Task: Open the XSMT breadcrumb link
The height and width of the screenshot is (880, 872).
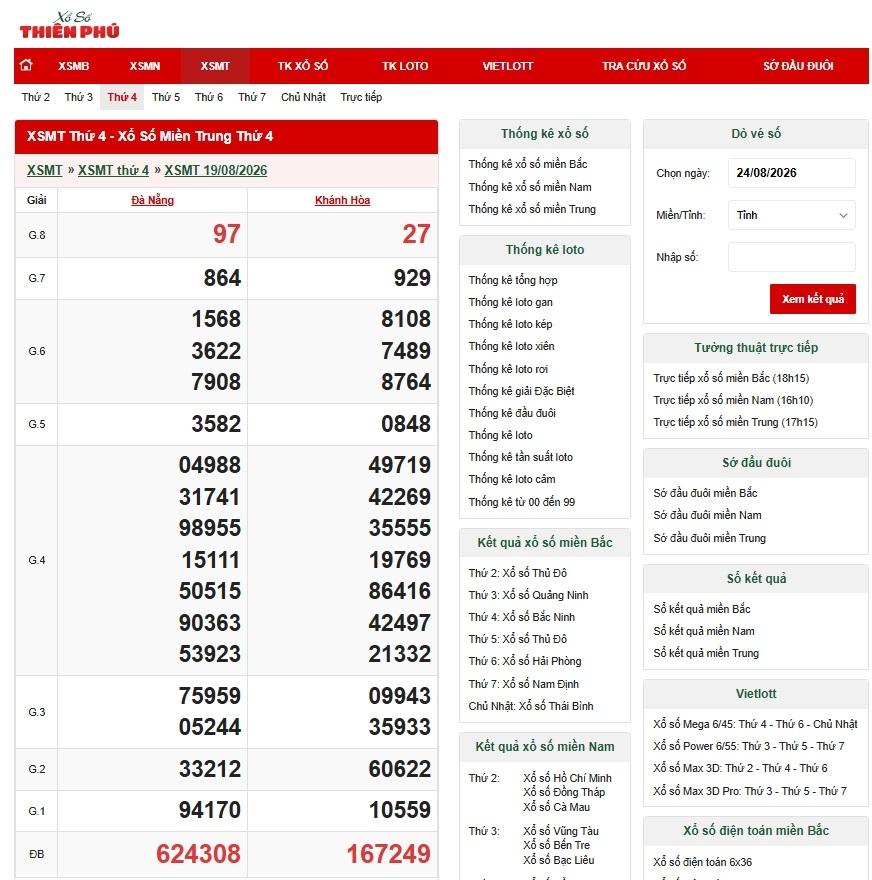Action: 45,170
